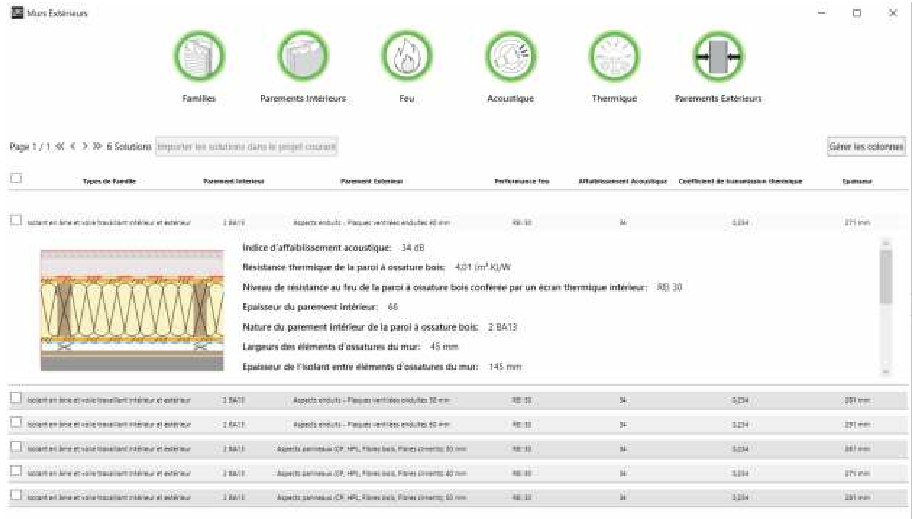Collapse the expanded Plaques ventilées enduites 40 mm row

370,222
